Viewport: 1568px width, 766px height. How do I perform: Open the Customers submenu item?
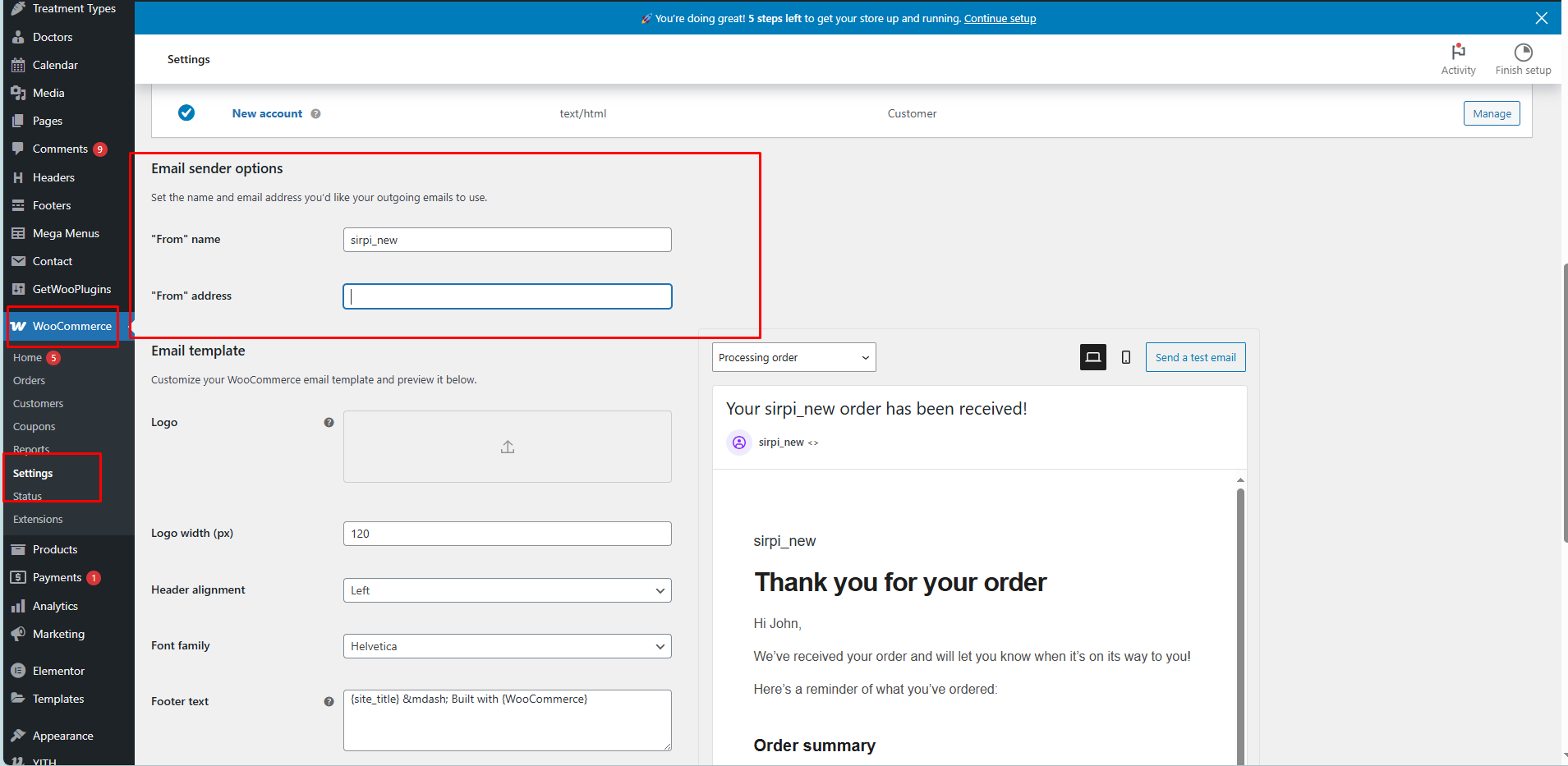(38, 403)
